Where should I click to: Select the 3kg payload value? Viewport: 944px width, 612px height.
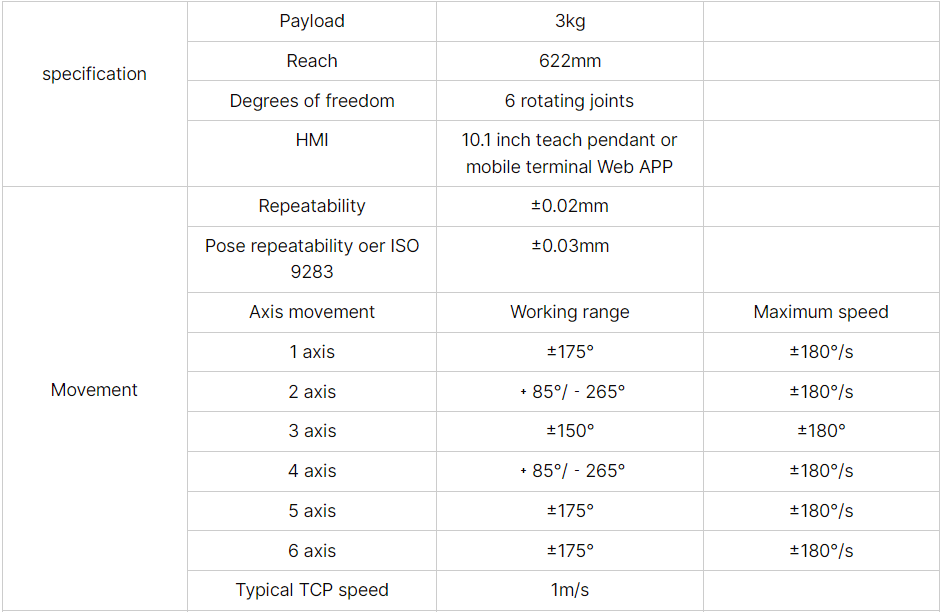tap(570, 21)
